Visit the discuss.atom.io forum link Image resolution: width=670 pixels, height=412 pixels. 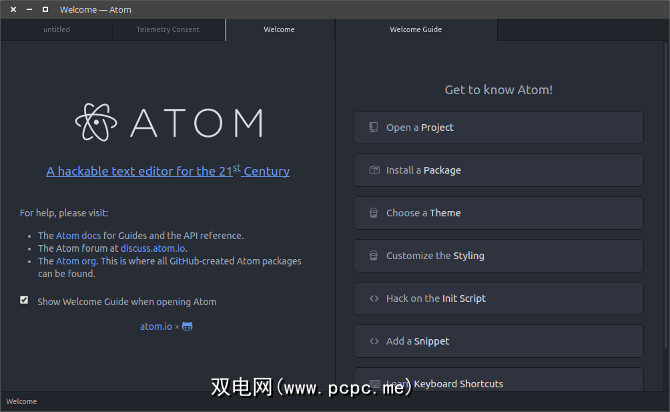152,248
